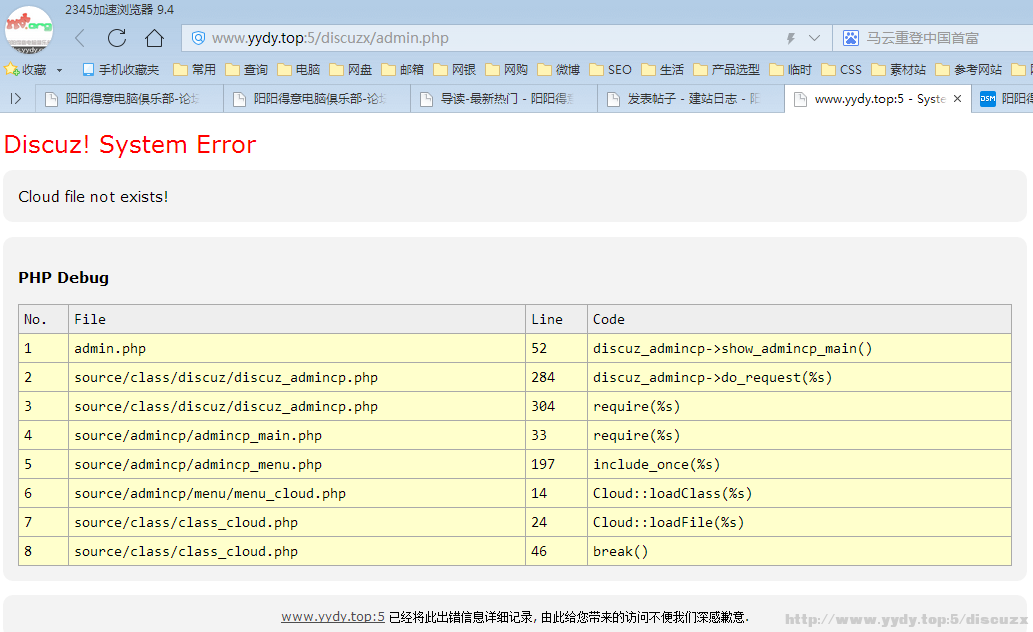Click the lightning speed mode icon
The image size is (1033, 632).
click(x=791, y=38)
